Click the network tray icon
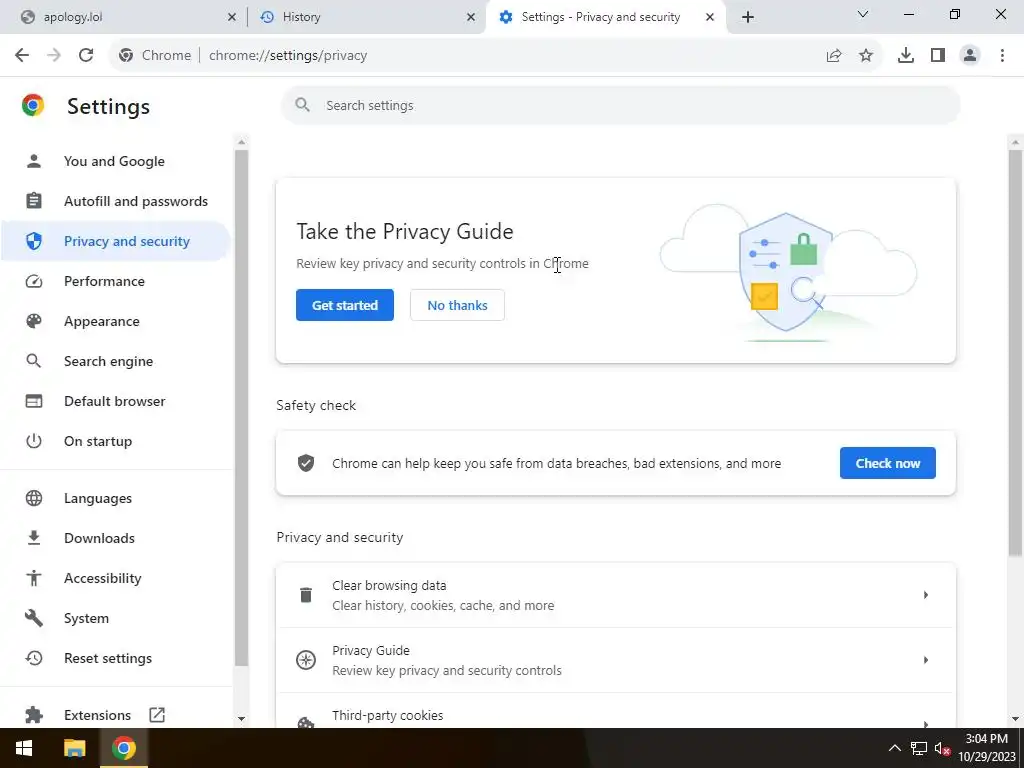The width and height of the screenshot is (1024, 768). tap(919, 748)
